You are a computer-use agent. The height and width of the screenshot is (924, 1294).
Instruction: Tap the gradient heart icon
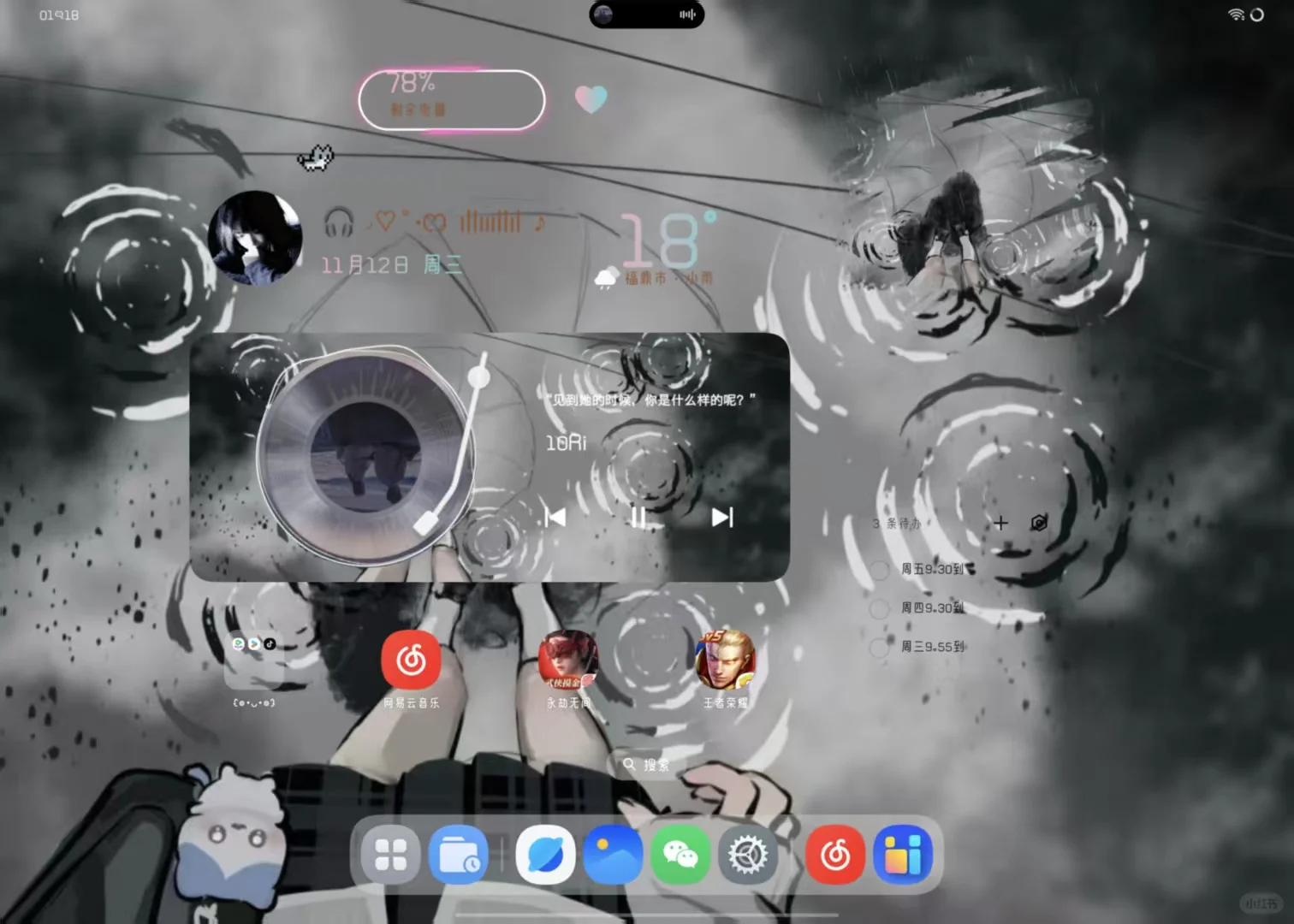(x=591, y=99)
